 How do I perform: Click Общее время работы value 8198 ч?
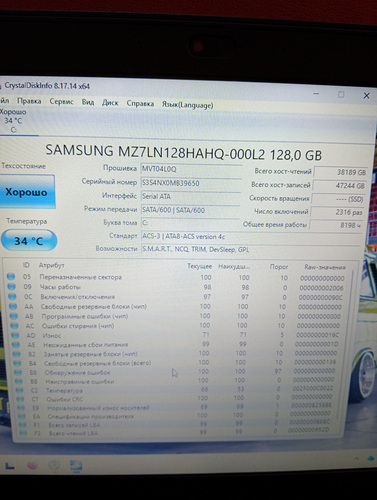coord(335,225)
